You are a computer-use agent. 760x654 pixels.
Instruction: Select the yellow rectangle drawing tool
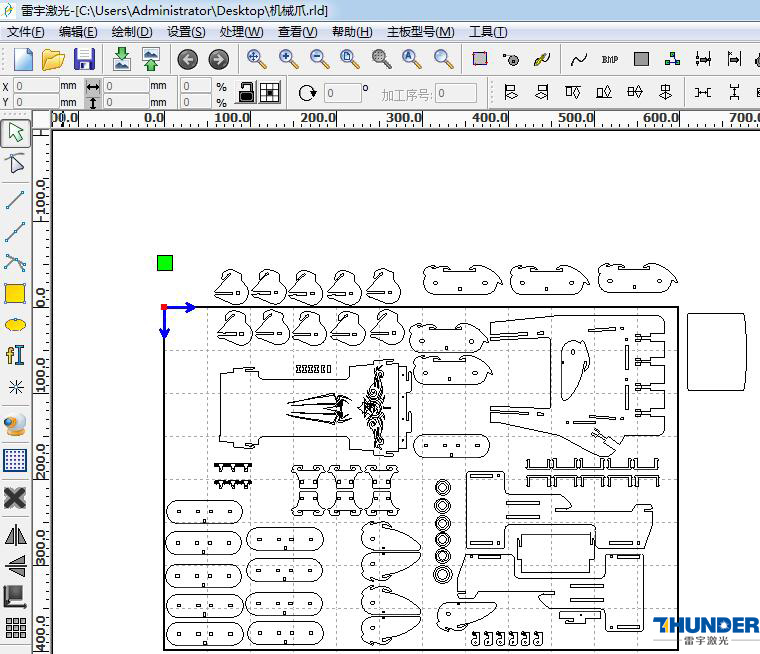click(15, 293)
